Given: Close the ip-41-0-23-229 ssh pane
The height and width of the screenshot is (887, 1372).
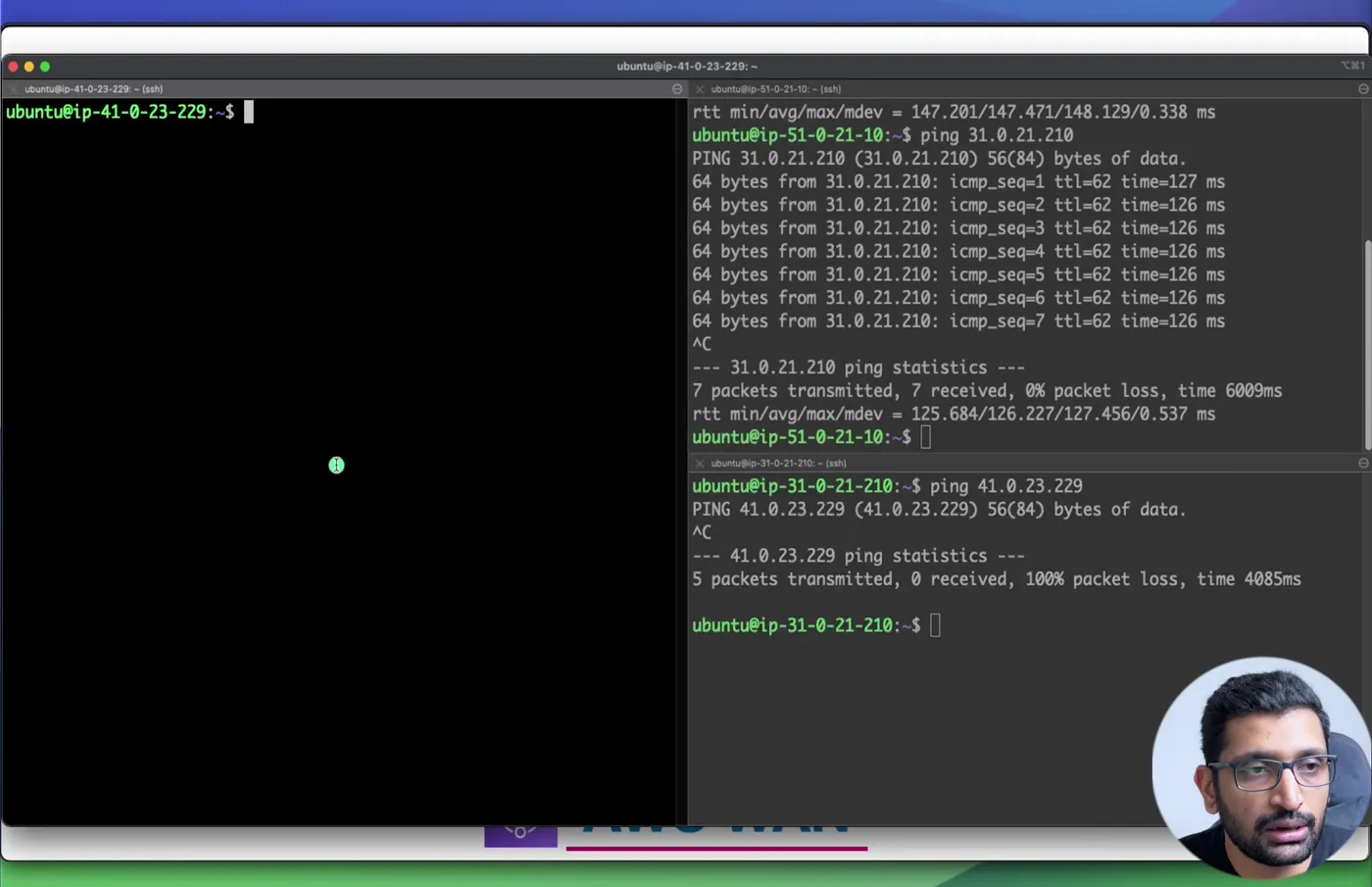Looking at the screenshot, I should pyautogui.click(x=13, y=89).
